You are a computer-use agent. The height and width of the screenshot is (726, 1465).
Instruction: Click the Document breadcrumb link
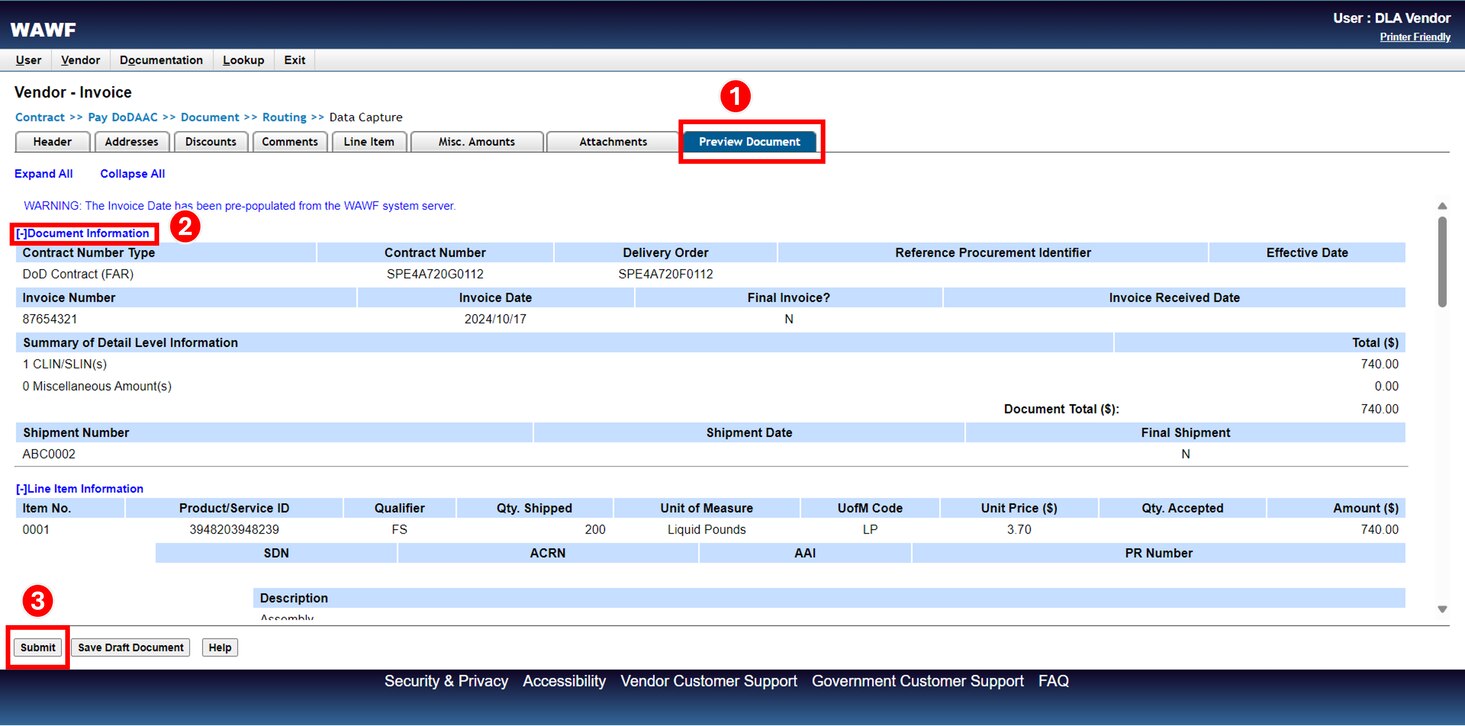point(210,117)
